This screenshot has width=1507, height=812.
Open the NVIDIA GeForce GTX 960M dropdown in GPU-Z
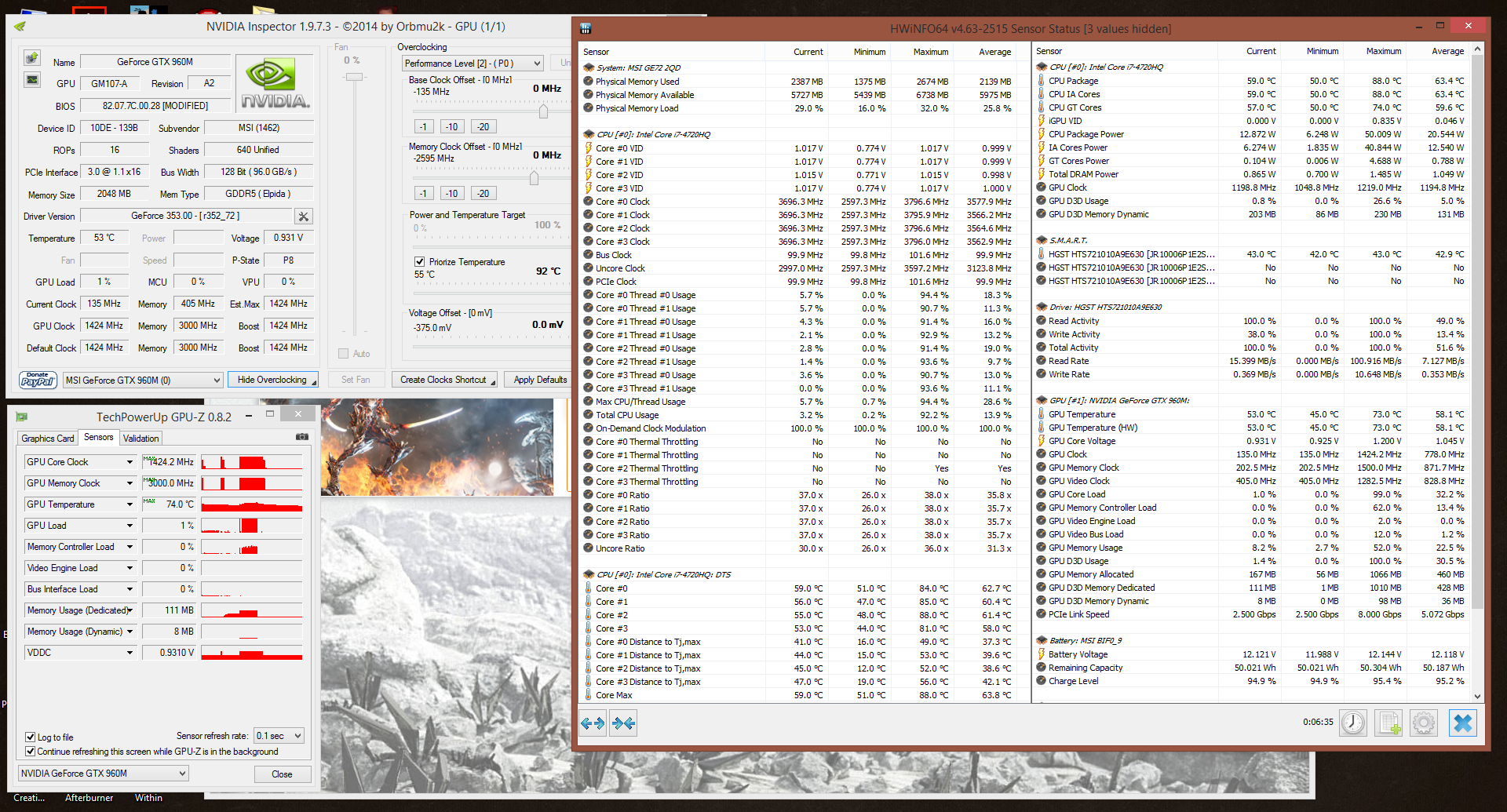click(x=104, y=774)
